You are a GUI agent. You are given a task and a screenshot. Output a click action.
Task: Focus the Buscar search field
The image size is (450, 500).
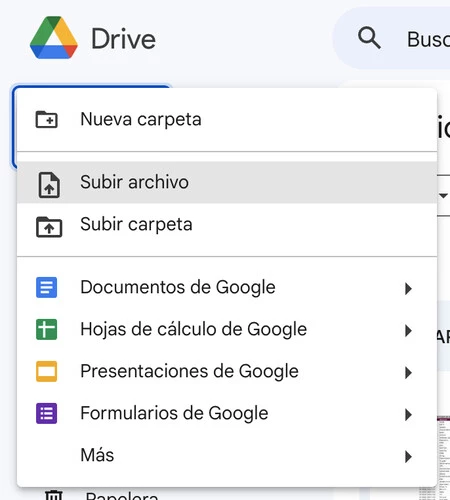point(392,38)
